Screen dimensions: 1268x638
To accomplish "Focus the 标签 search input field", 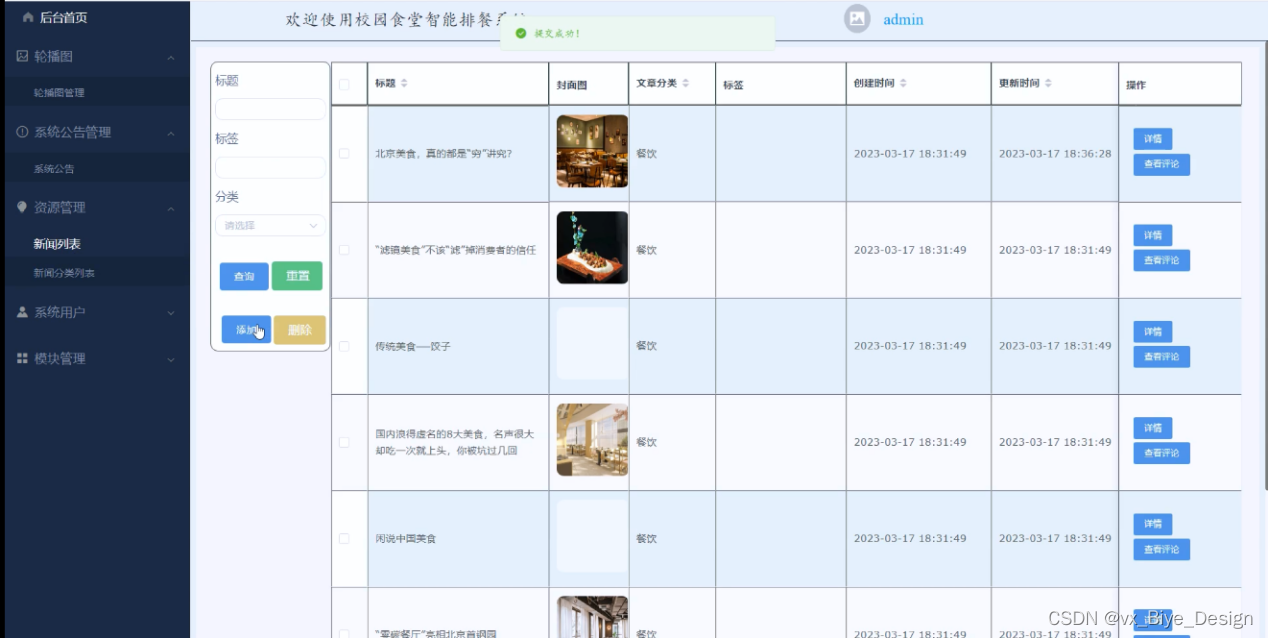I will [x=271, y=167].
